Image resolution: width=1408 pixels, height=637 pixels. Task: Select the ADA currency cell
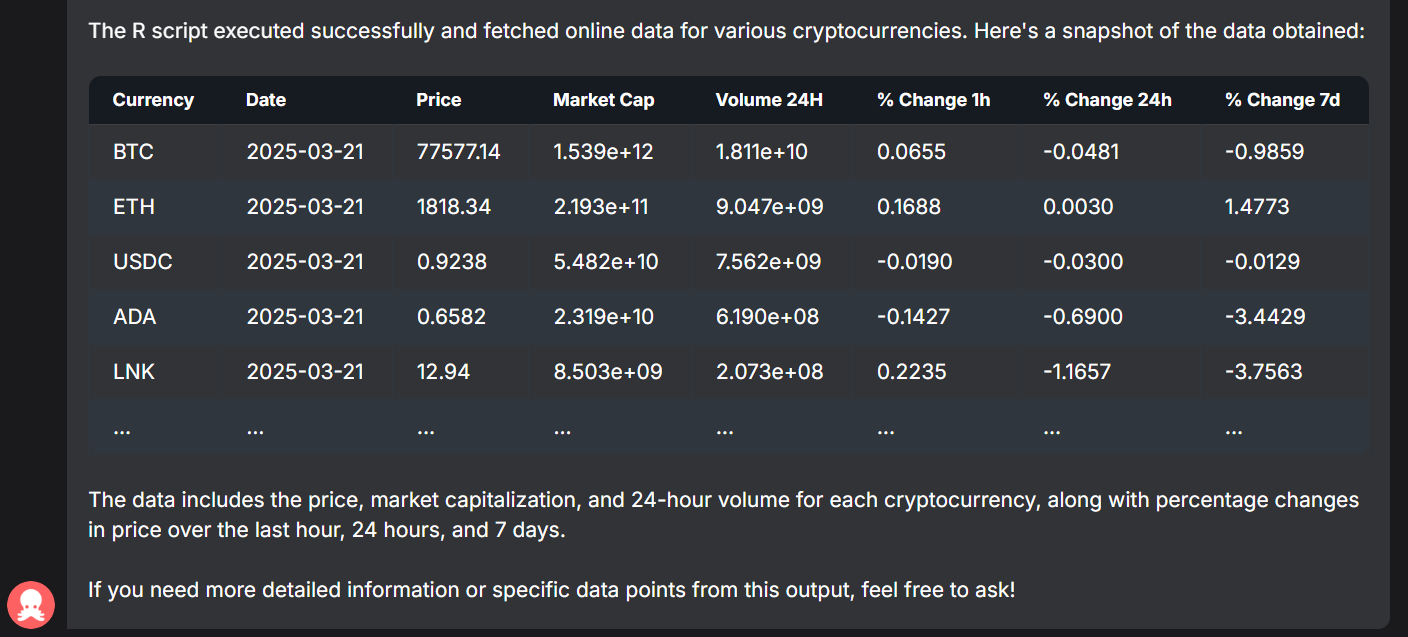coord(135,317)
